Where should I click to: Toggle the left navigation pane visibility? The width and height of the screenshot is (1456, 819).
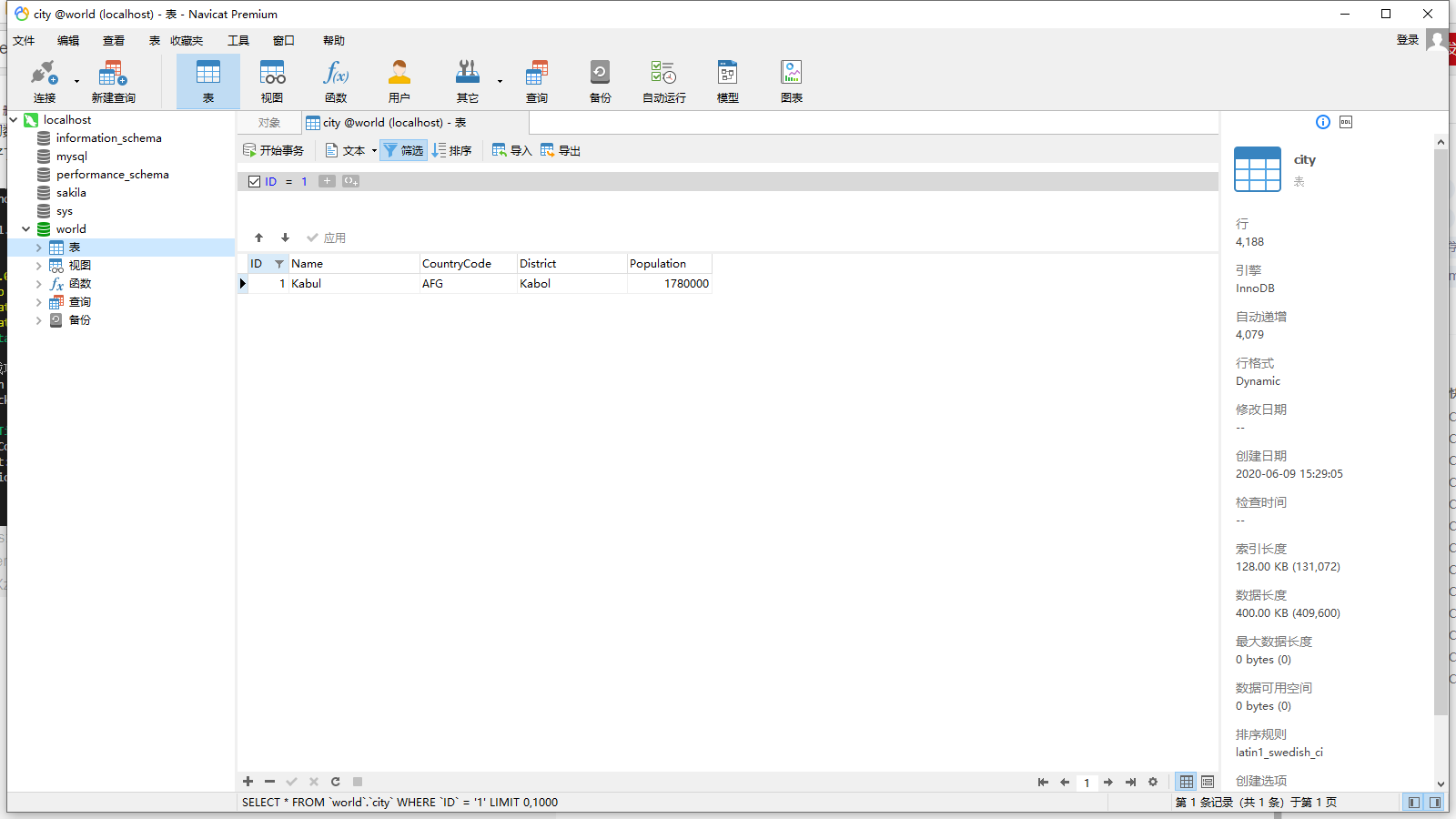click(x=1413, y=803)
